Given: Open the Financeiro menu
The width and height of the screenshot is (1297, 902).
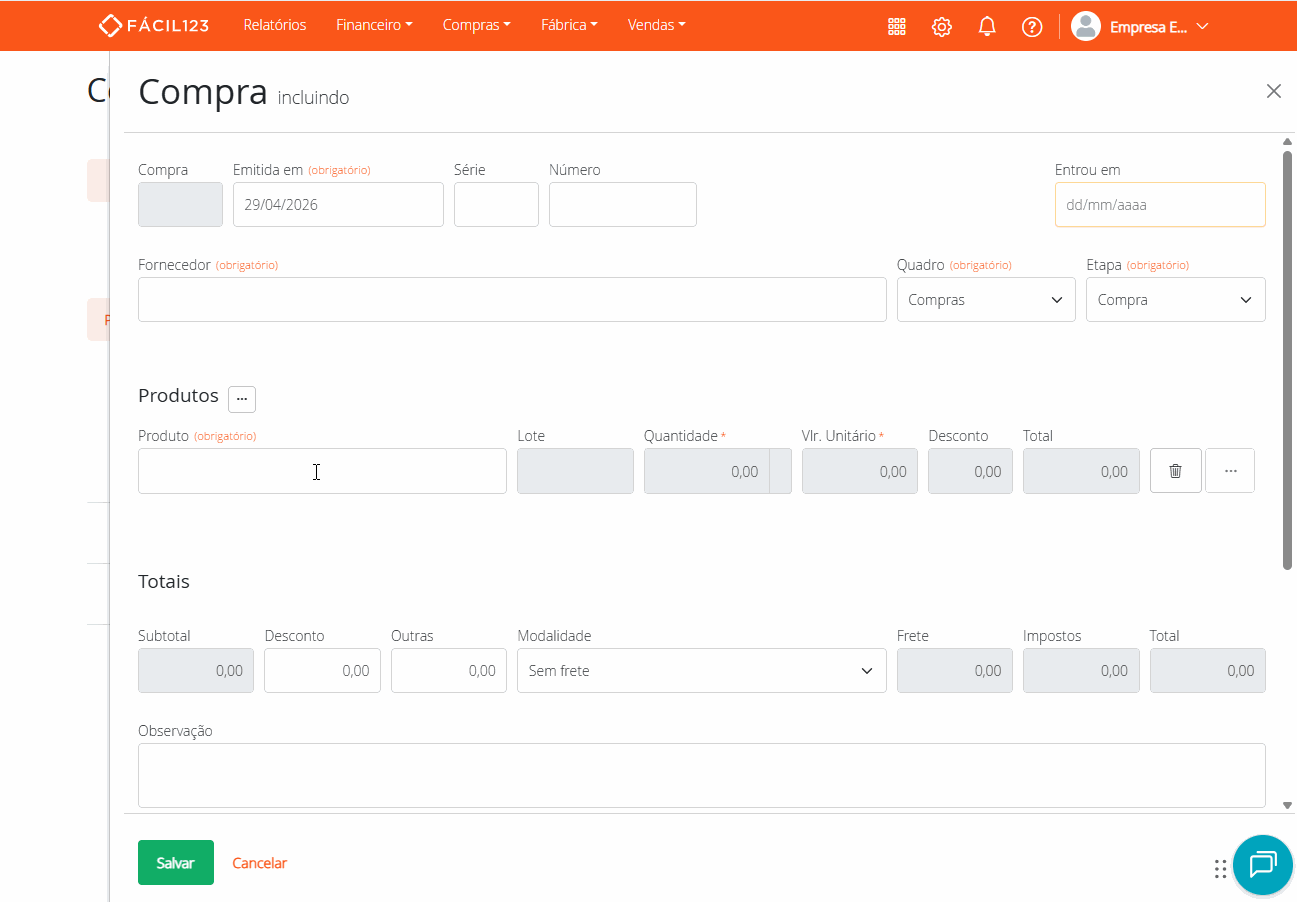Looking at the screenshot, I should (x=374, y=25).
